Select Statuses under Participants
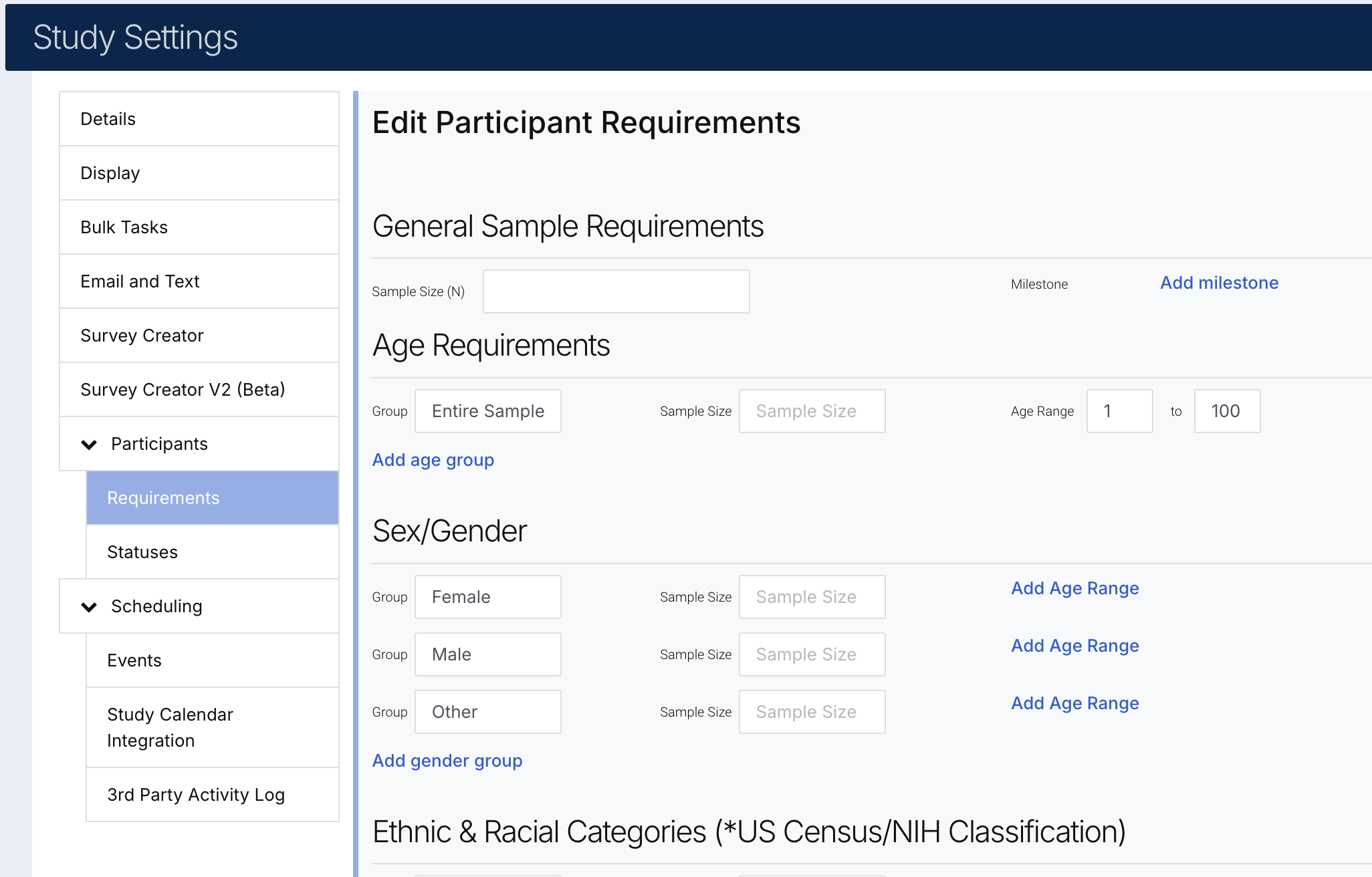The height and width of the screenshot is (877, 1372). [x=212, y=552]
